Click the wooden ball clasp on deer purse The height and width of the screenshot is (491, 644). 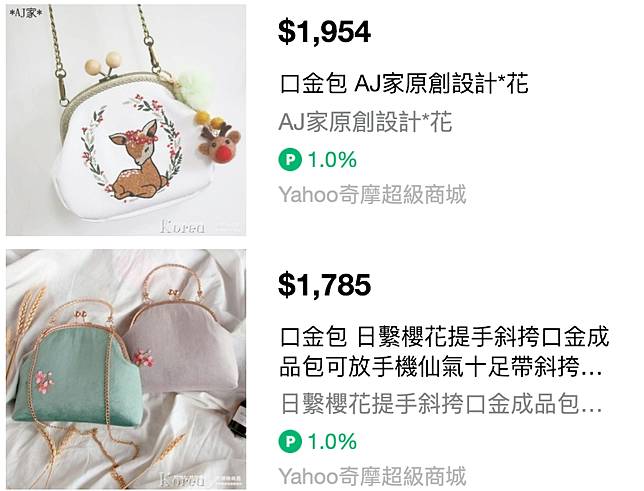(x=104, y=62)
